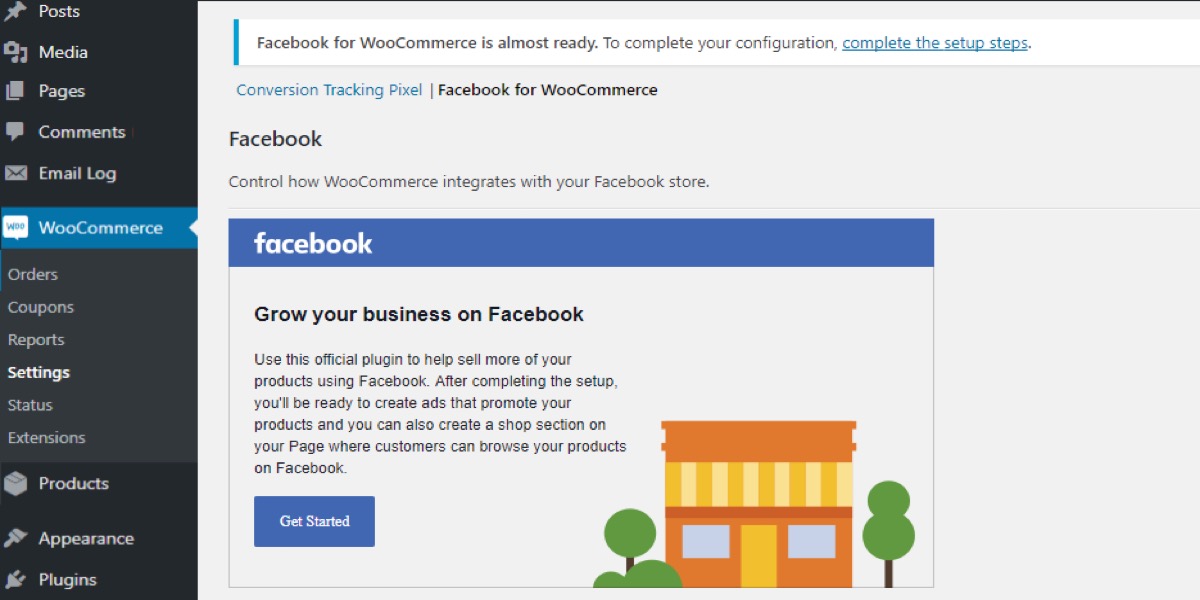The image size is (1200, 600).
Task: Select the Facebook for WooCommerce section
Action: coord(548,90)
